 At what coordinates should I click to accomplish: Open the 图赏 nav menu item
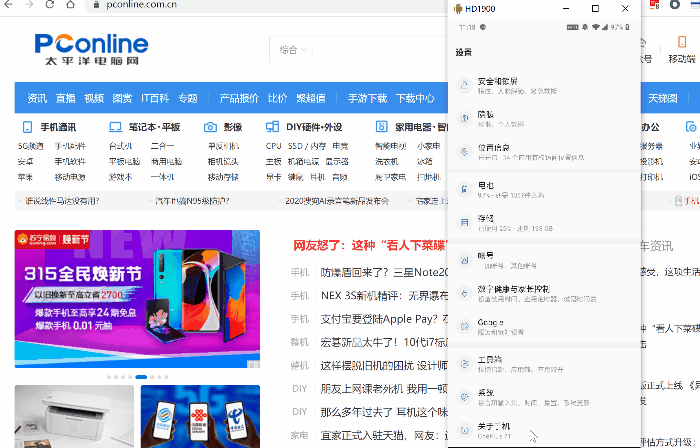tap(122, 98)
